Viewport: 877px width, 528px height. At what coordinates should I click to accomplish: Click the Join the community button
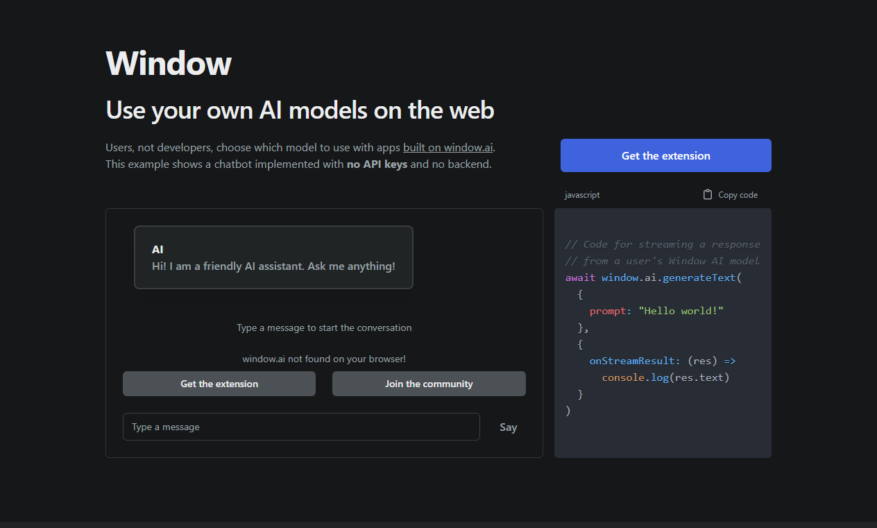coord(429,384)
